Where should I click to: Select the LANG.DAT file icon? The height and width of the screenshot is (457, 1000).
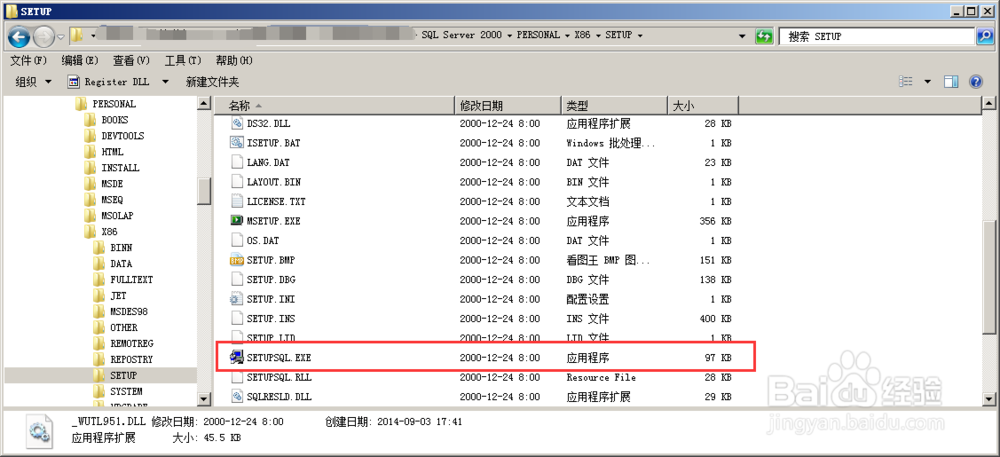[237, 163]
